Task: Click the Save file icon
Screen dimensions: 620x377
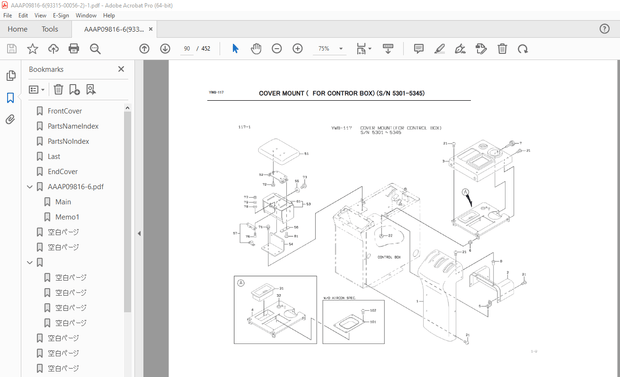Action: [x=12, y=49]
